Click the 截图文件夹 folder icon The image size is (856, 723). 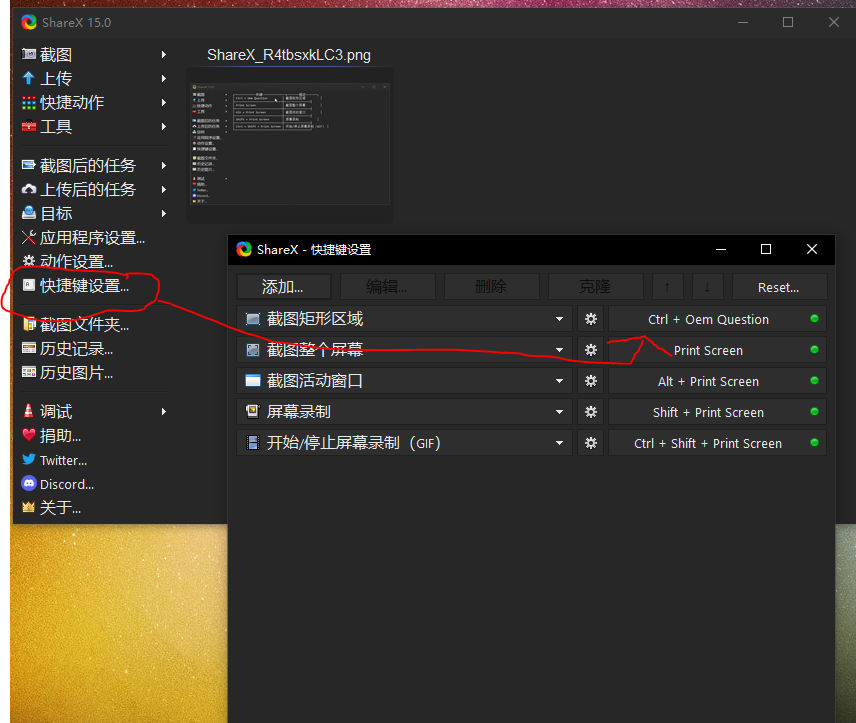(x=28, y=324)
